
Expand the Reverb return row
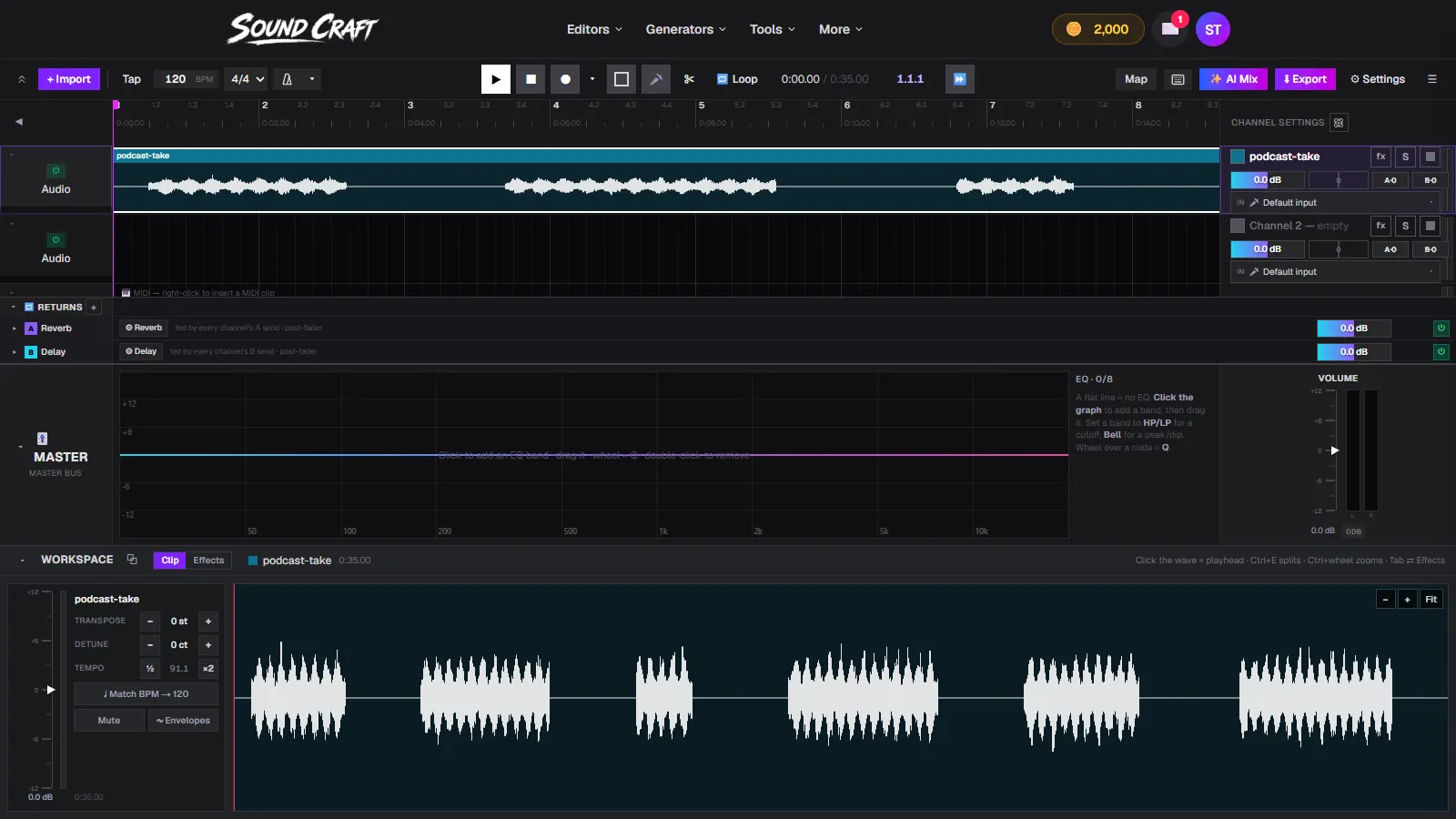[14, 329]
